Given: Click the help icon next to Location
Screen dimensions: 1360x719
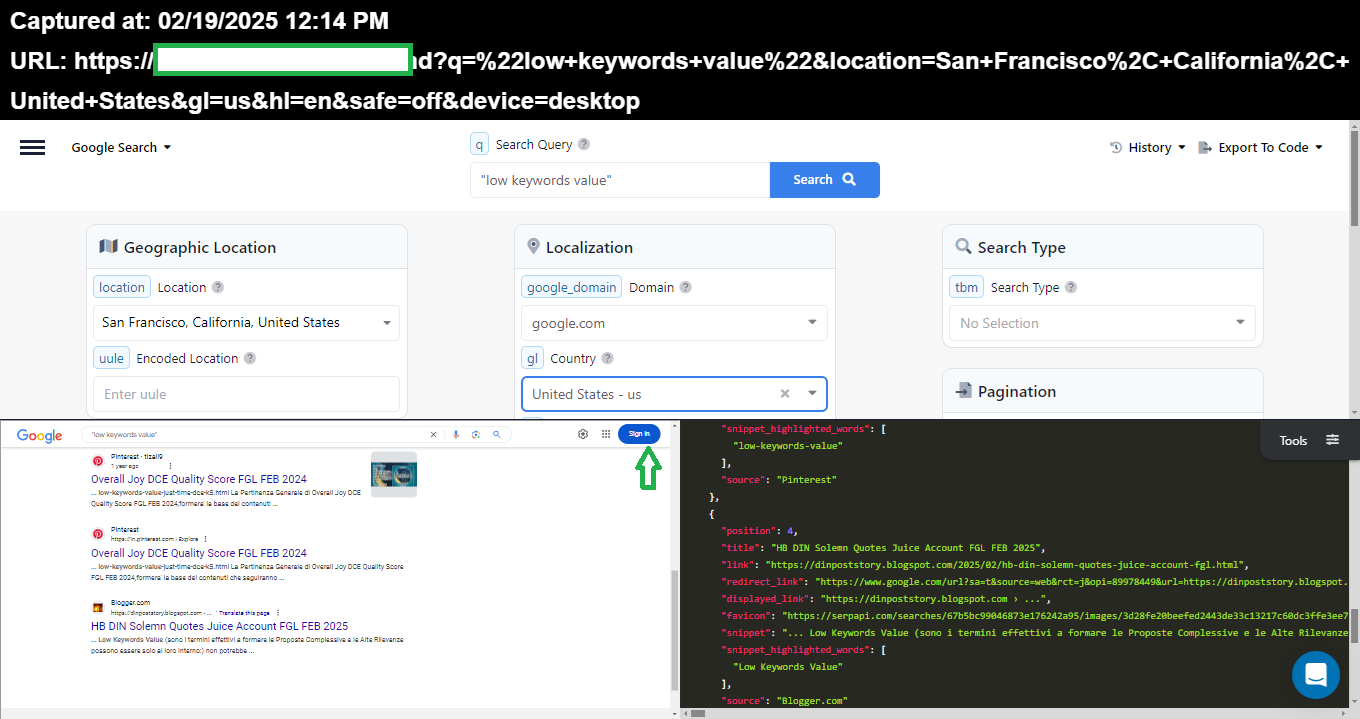Looking at the screenshot, I should [x=218, y=287].
